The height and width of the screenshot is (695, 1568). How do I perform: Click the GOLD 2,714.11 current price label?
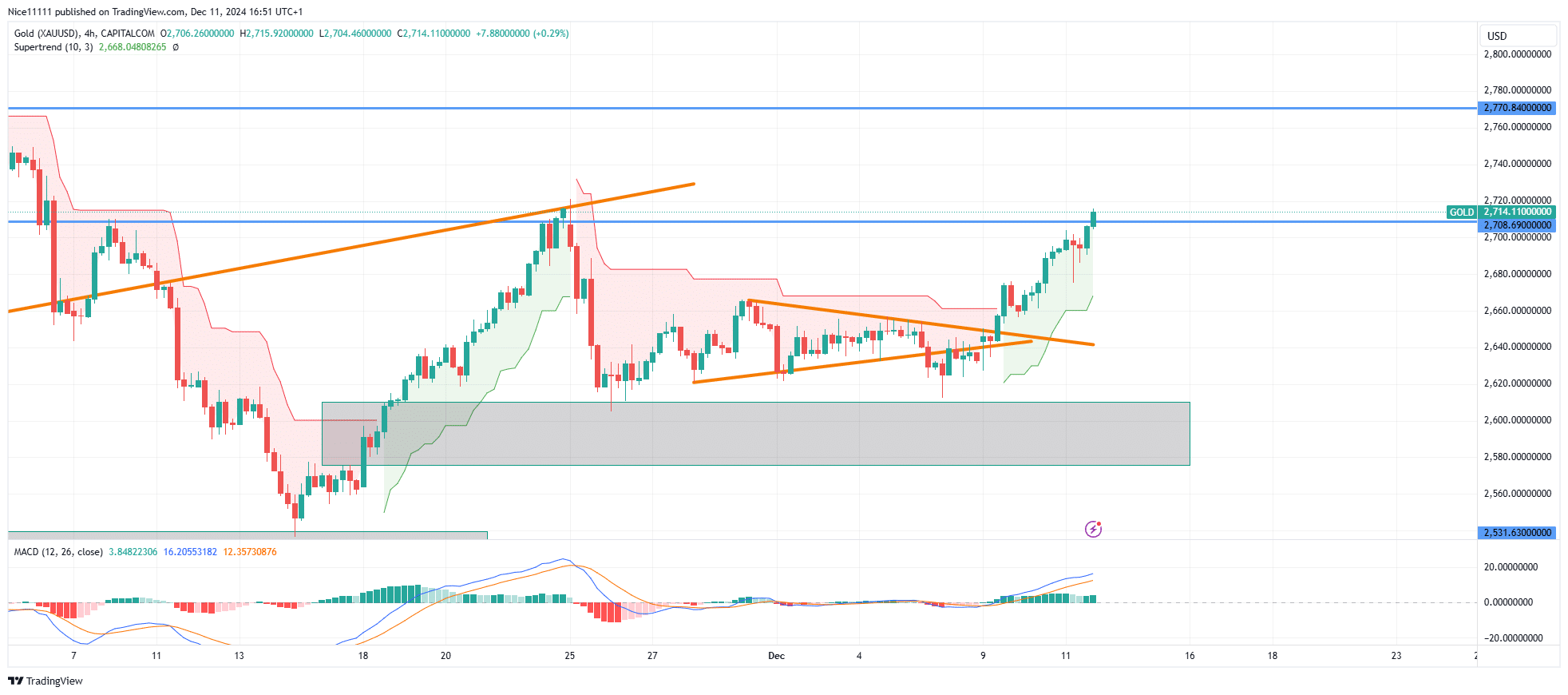pyautogui.click(x=1501, y=212)
